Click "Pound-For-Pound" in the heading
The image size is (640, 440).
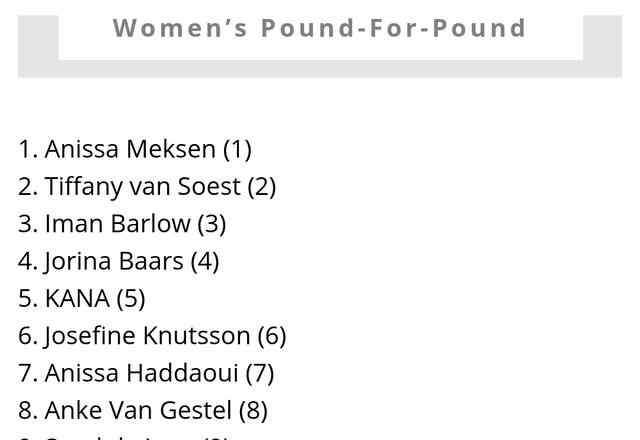[x=394, y=27]
